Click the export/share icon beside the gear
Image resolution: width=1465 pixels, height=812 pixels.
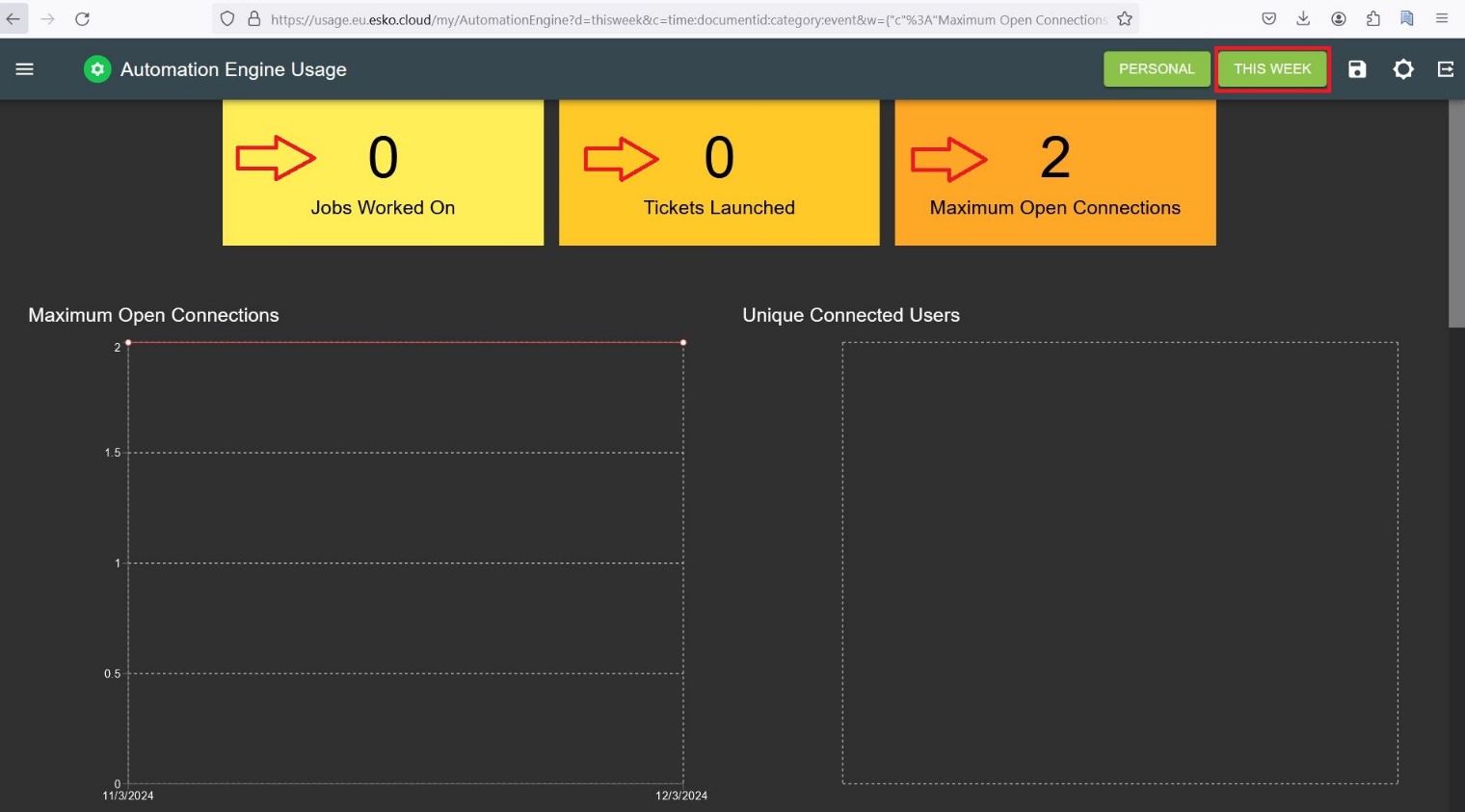(1447, 68)
